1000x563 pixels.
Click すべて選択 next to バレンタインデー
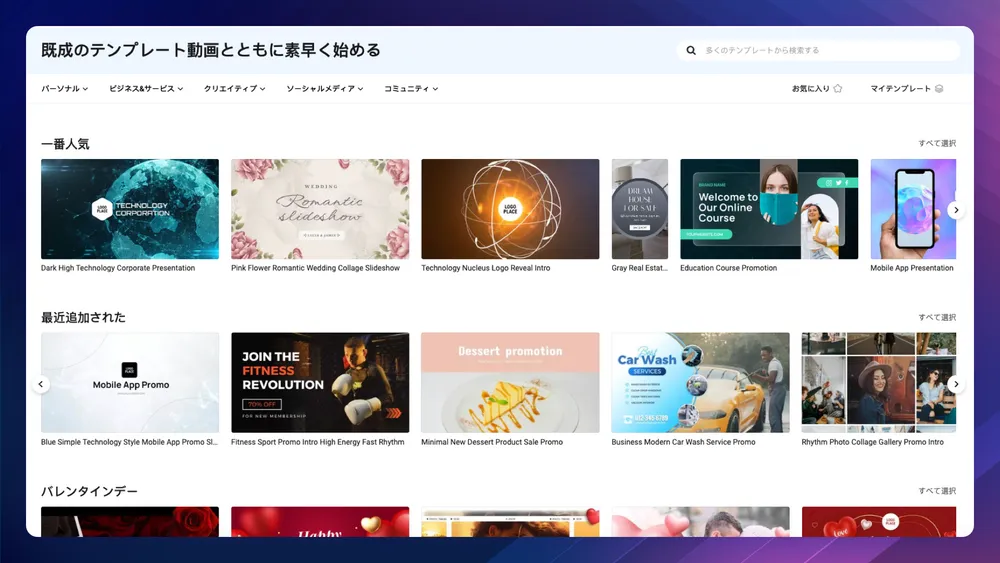pyautogui.click(x=937, y=491)
